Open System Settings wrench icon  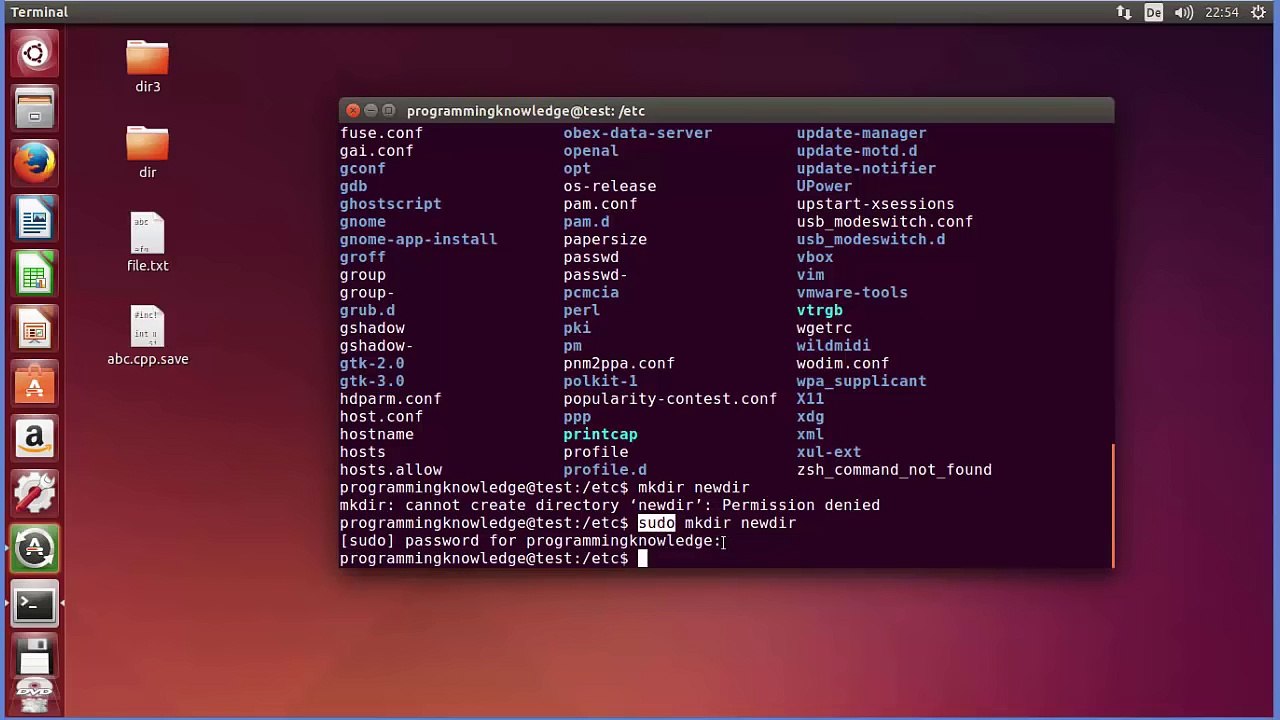pyautogui.click(x=34, y=494)
